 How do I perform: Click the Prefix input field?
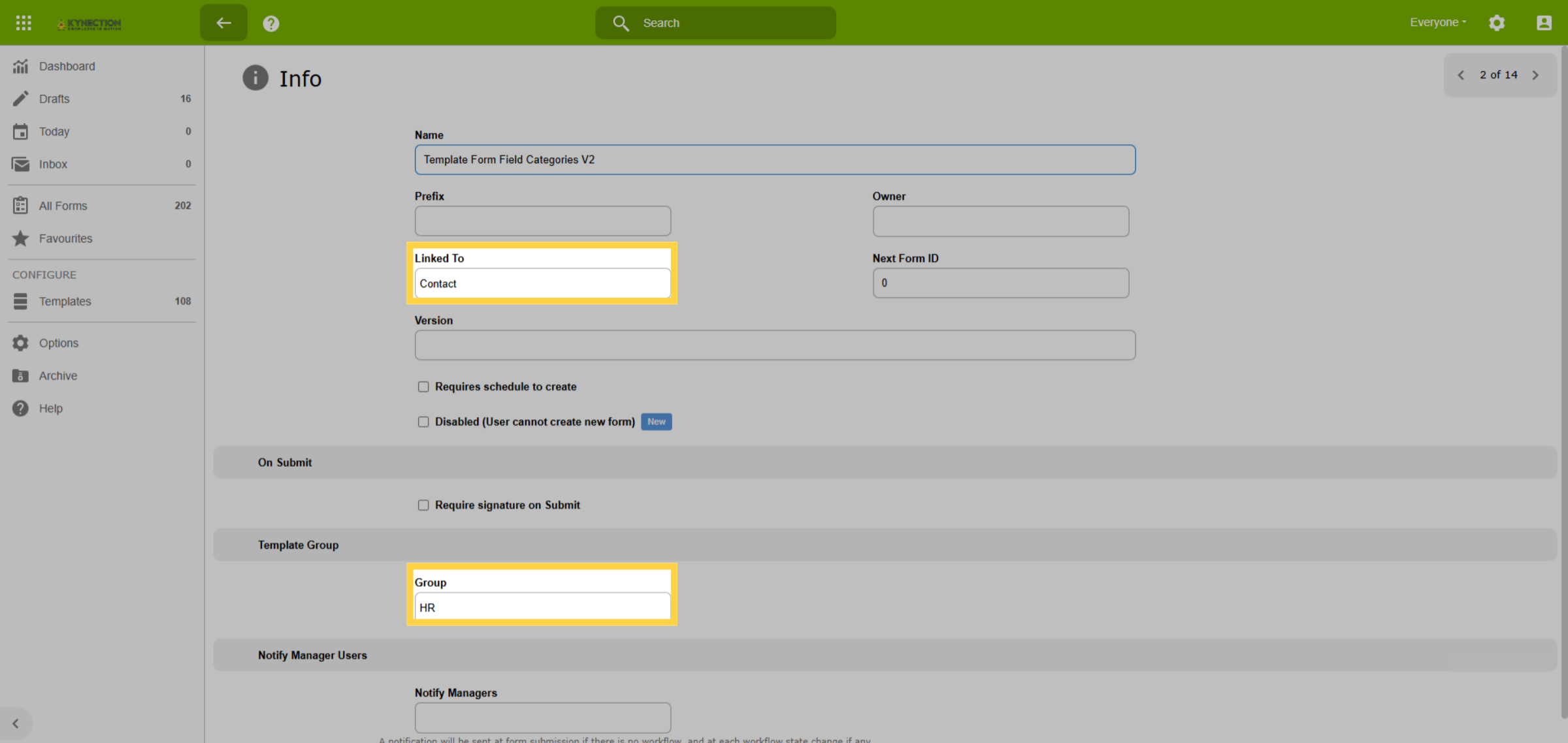coord(542,221)
